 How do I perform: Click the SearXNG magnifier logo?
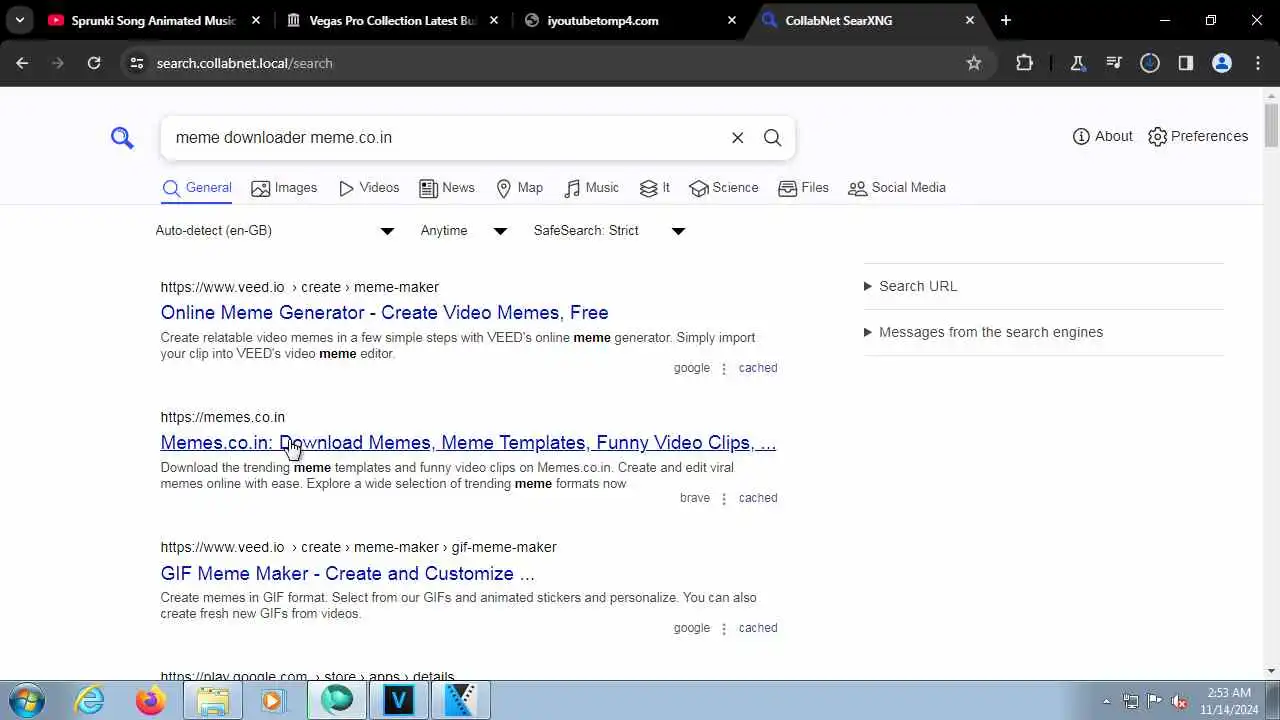[x=122, y=138]
